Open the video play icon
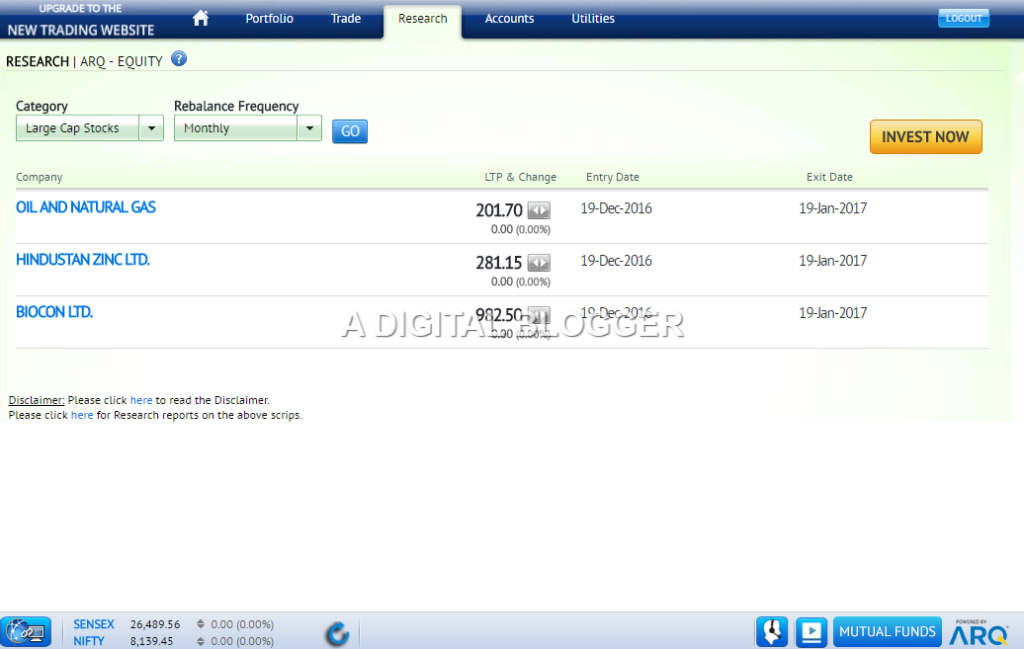The height and width of the screenshot is (649, 1024). 812,632
